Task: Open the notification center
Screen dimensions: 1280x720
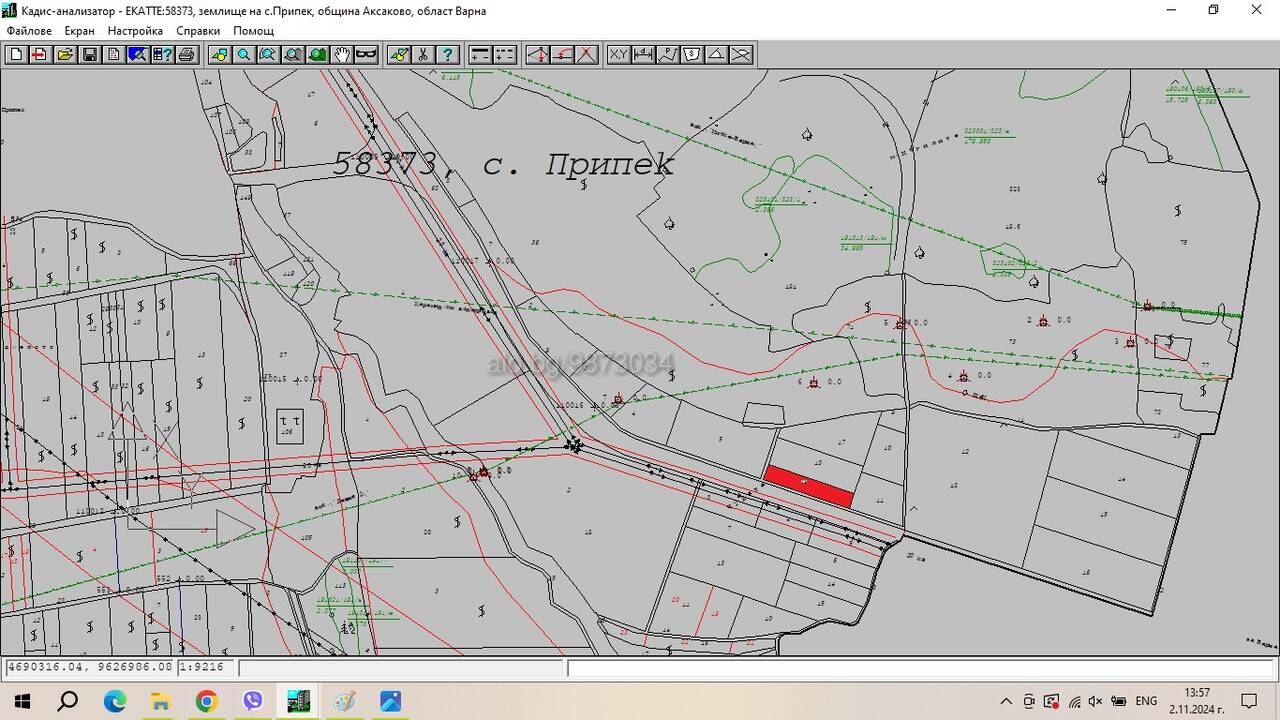Action: [x=1248, y=701]
